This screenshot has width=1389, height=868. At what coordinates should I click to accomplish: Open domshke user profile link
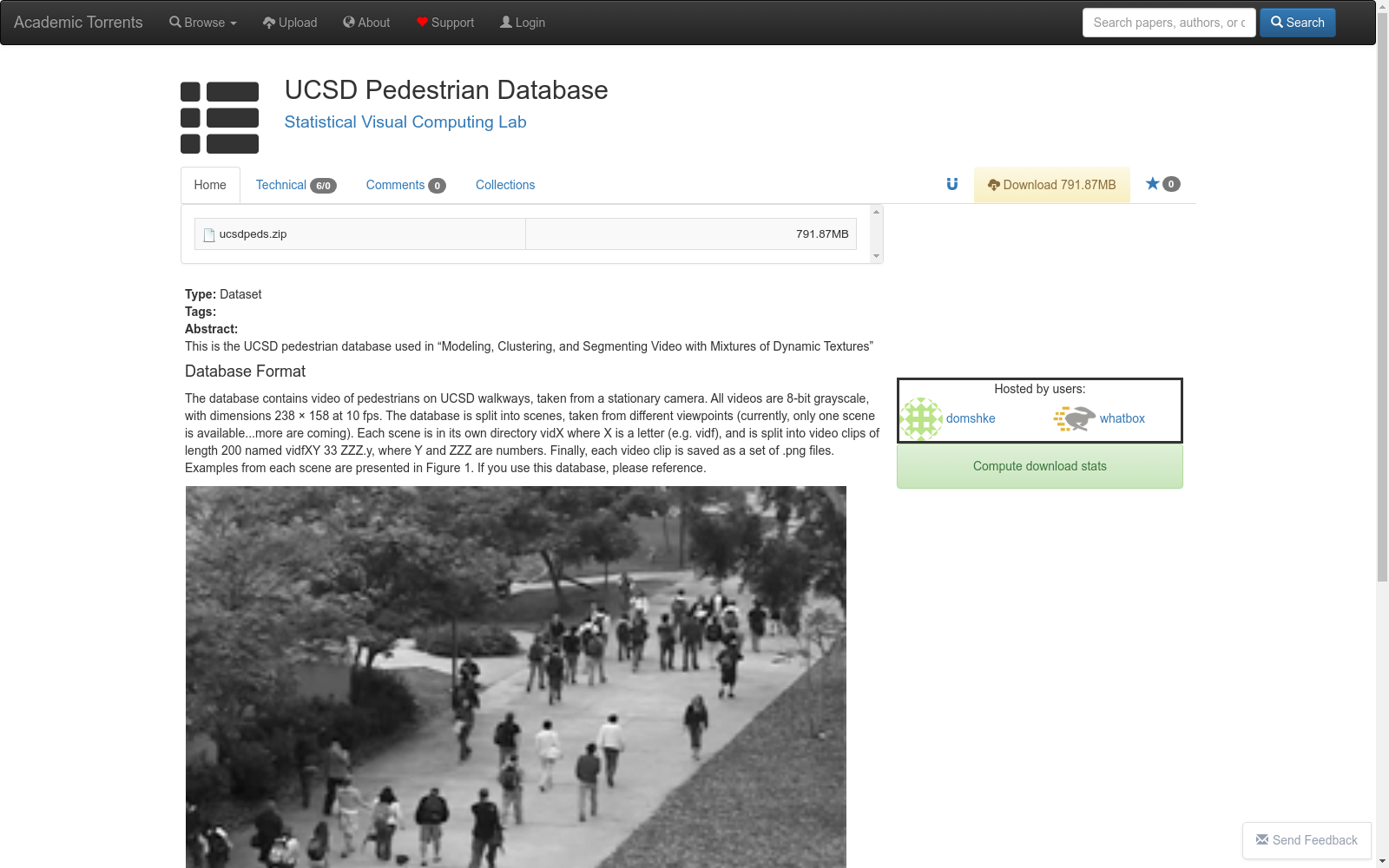coord(971,418)
